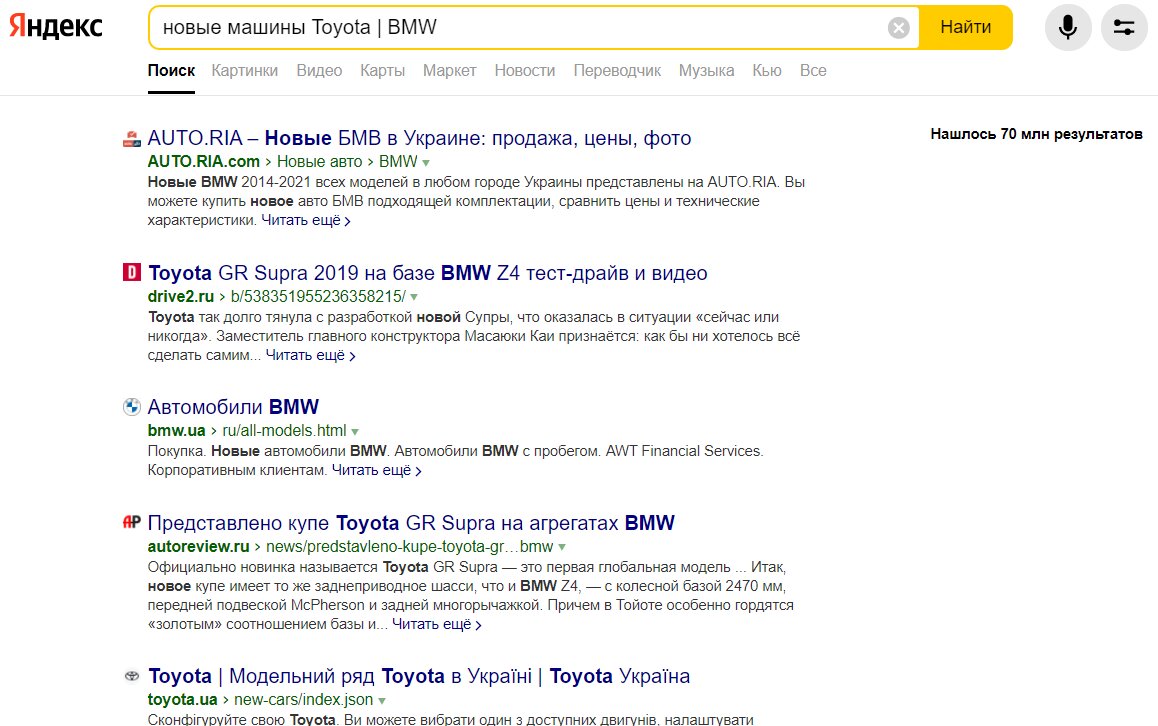Click inside the search query input field
The image size is (1158, 726).
pos(517,27)
